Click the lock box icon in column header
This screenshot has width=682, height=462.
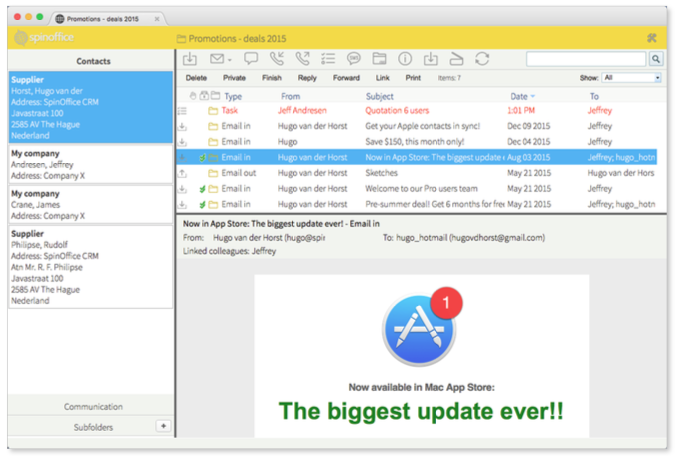pyautogui.click(x=204, y=95)
